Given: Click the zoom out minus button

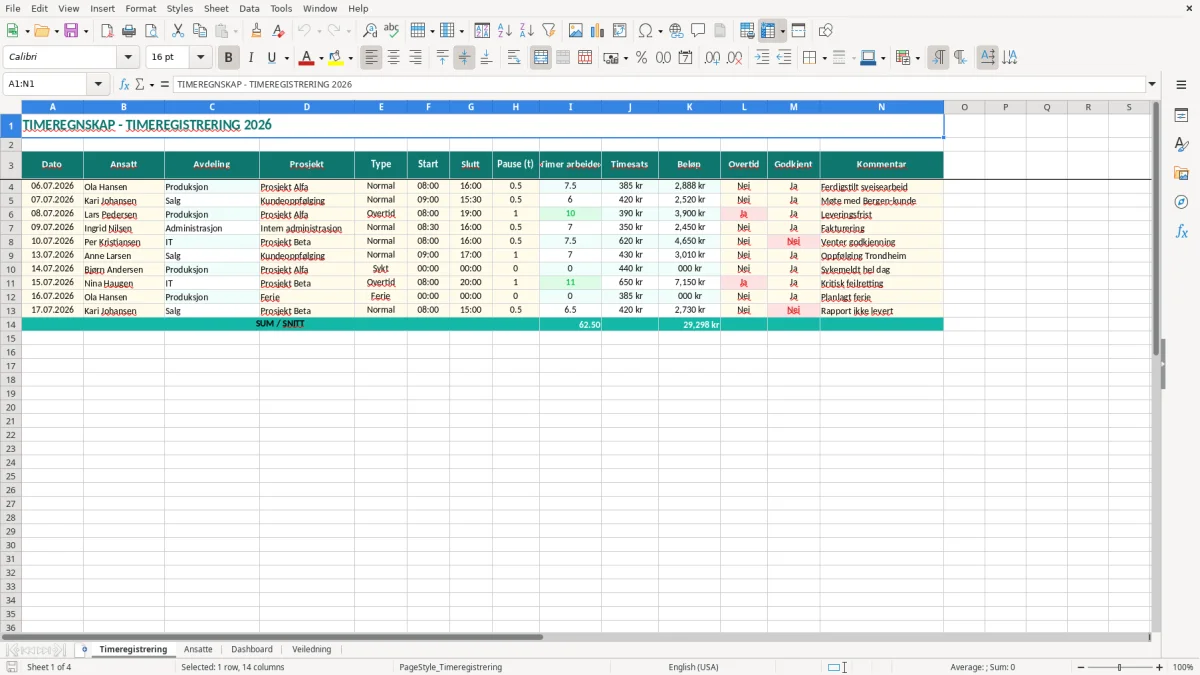Looking at the screenshot, I should pyautogui.click(x=1081, y=667).
